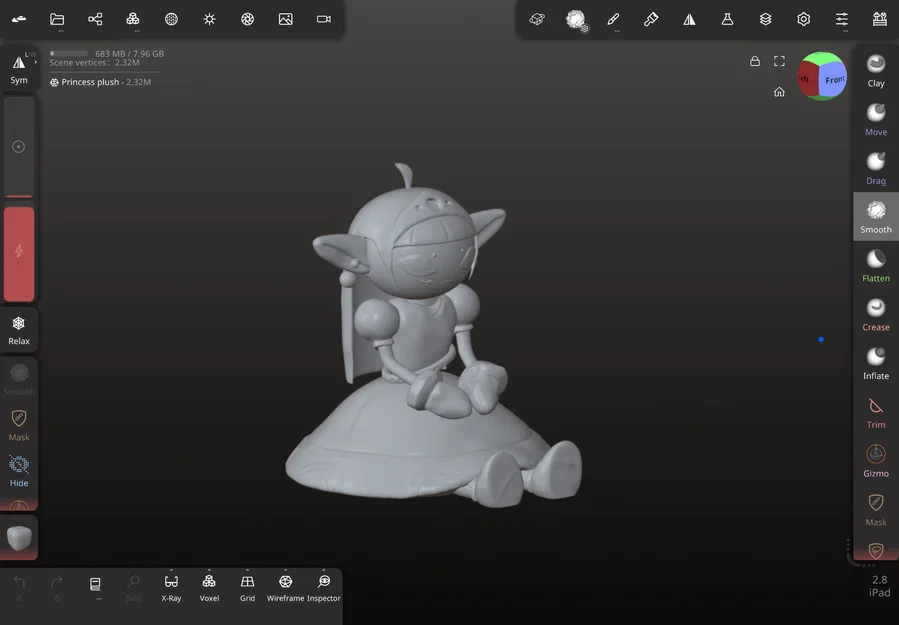The height and width of the screenshot is (625, 899).
Task: Open the Material cube menu
Action: coord(537,19)
